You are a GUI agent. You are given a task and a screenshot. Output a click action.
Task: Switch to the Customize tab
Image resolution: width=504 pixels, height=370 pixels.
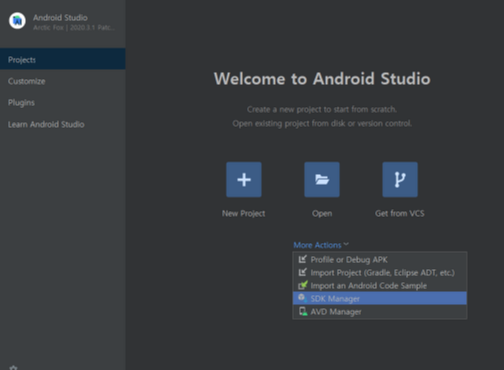(63, 81)
